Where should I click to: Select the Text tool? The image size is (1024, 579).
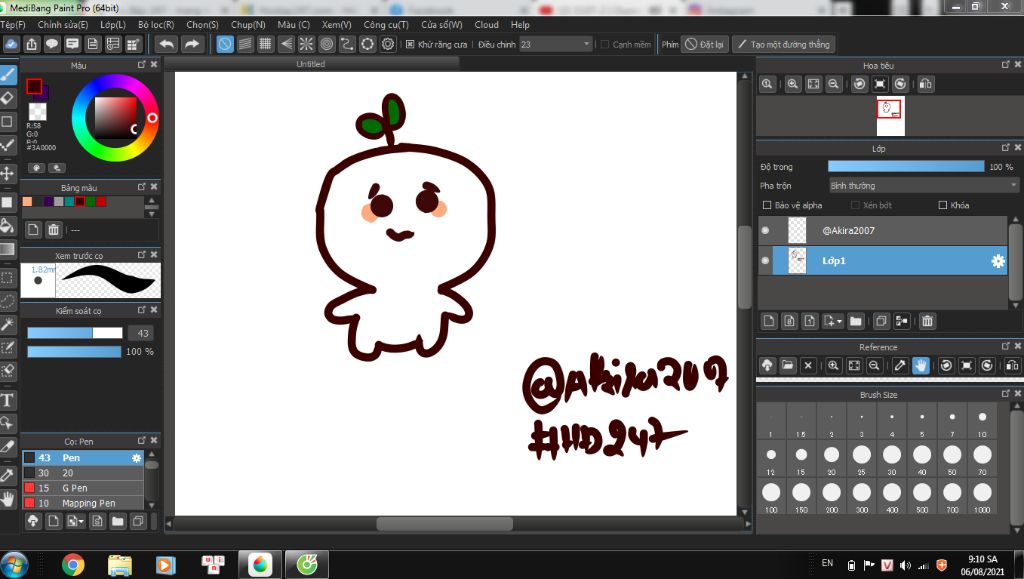coord(8,400)
